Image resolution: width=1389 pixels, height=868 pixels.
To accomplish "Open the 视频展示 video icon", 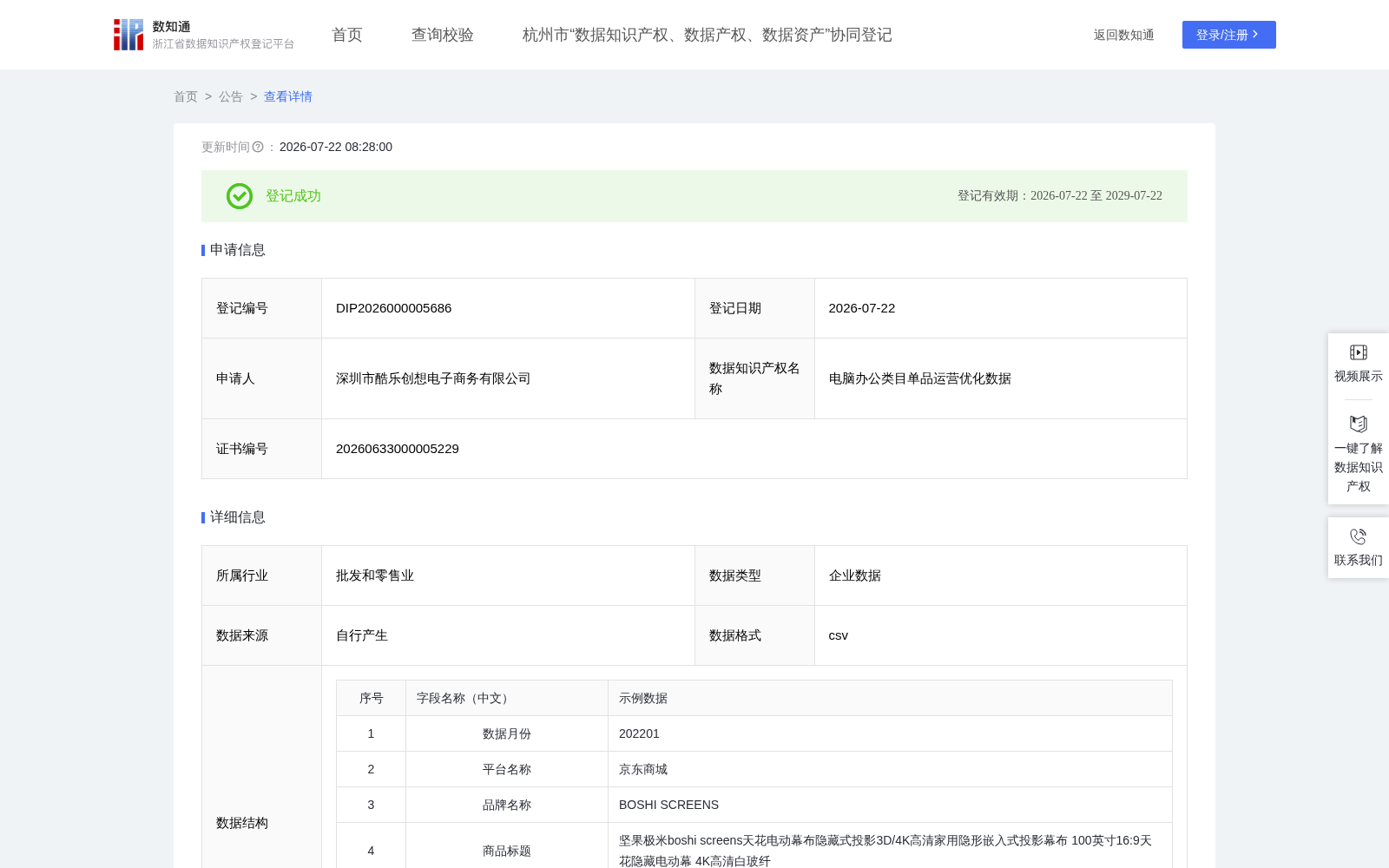I will click(1359, 352).
